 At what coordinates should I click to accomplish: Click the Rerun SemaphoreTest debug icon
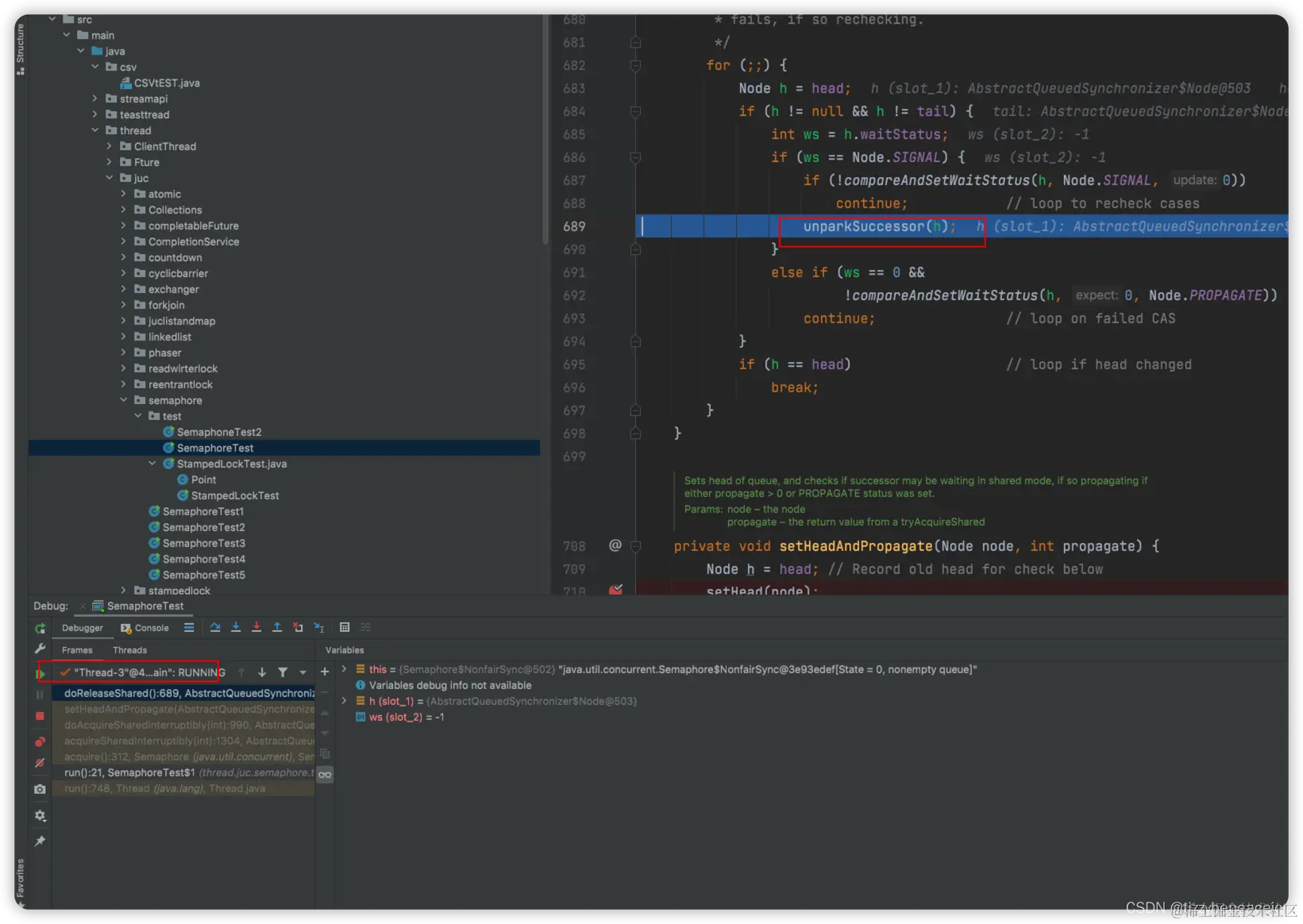40,628
